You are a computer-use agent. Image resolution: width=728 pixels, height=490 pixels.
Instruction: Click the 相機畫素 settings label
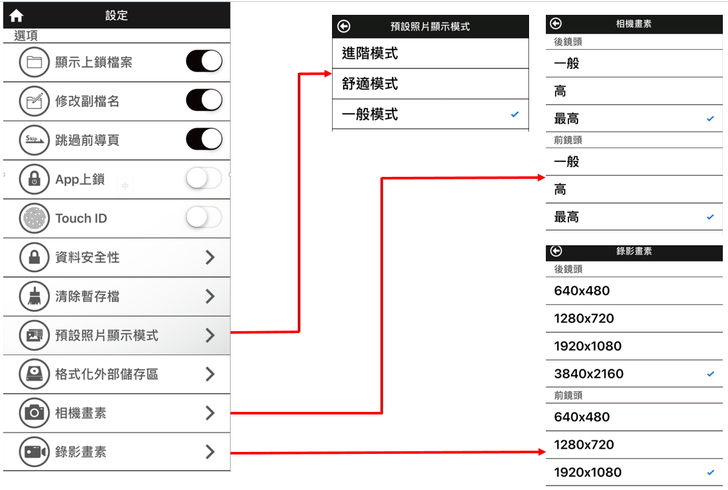pyautogui.click(x=81, y=413)
